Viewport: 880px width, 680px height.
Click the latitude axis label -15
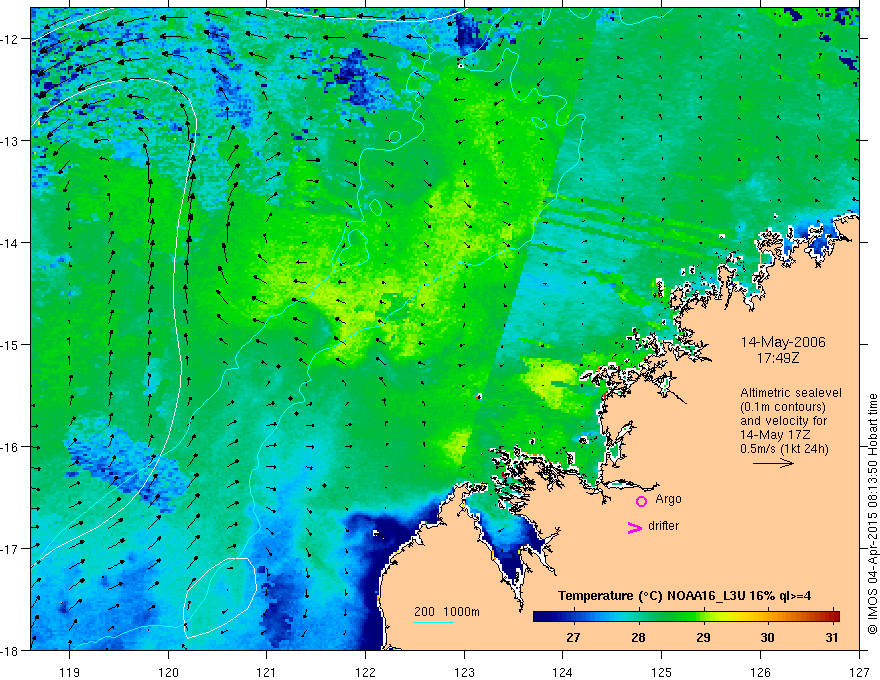10,344
